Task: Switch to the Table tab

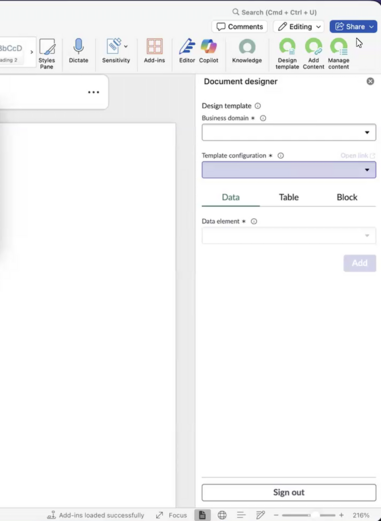Action: coord(289,197)
